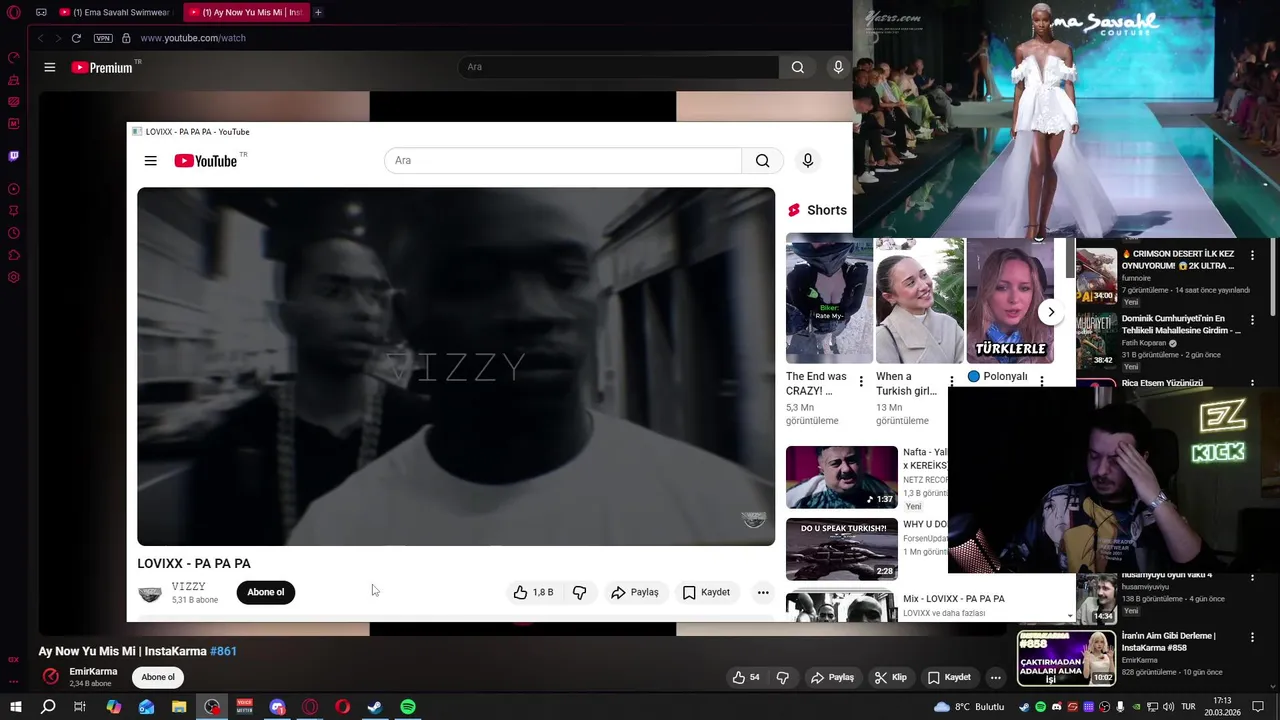Open TÜRKLERLE Polonyalı short thumbnail
The height and width of the screenshot is (720, 1280).
1010,299
